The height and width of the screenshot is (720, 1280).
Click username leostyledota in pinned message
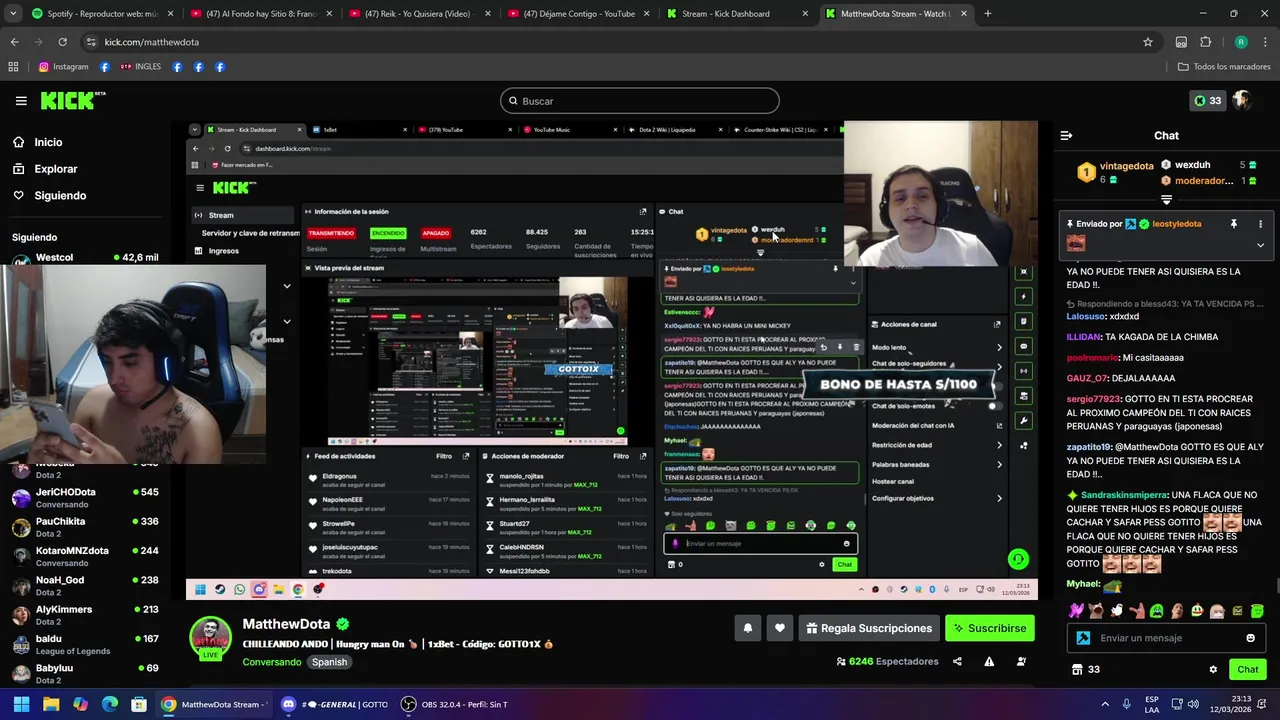[x=1176, y=224]
